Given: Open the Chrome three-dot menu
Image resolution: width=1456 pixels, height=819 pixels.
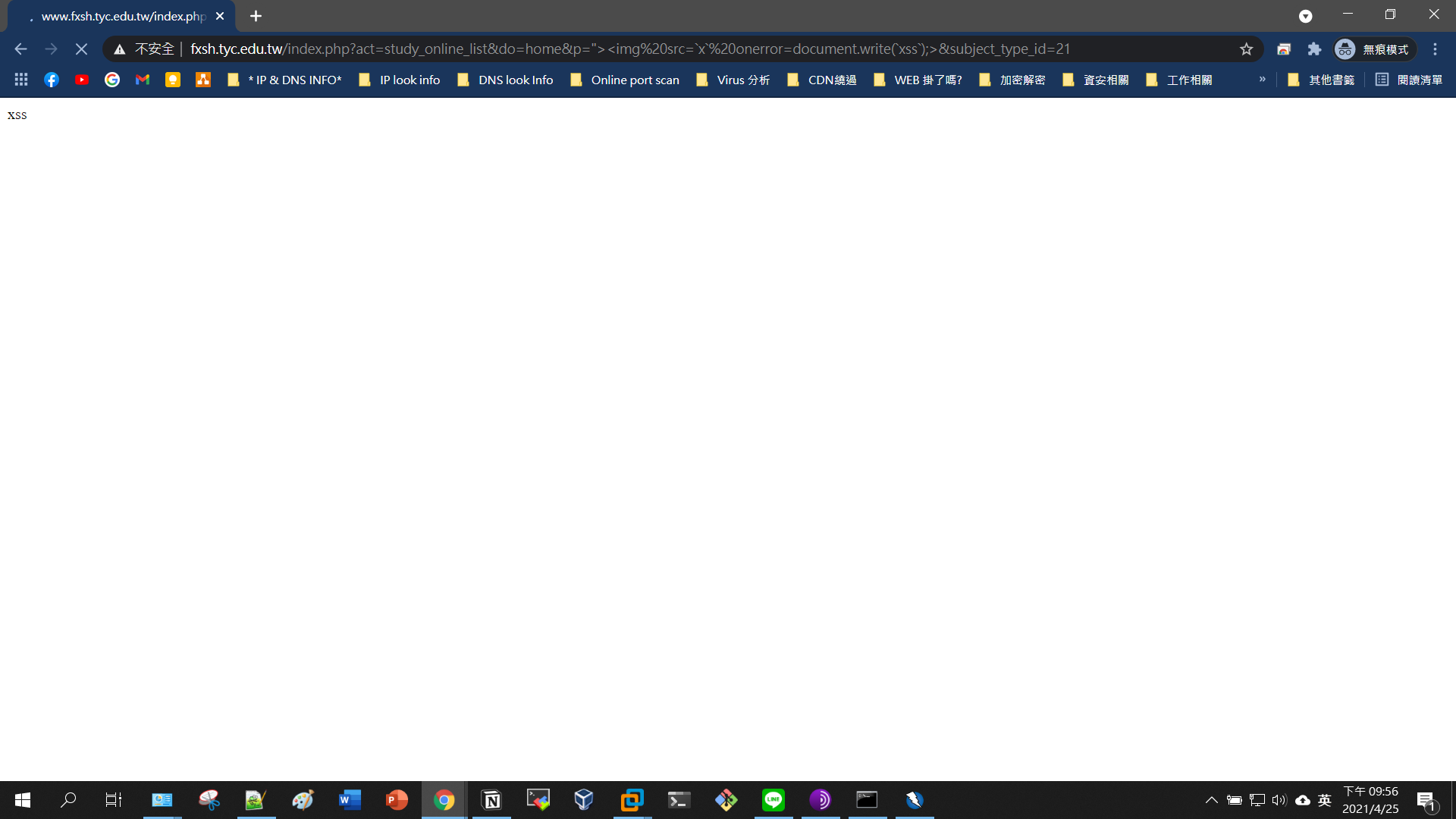Looking at the screenshot, I should (x=1435, y=49).
